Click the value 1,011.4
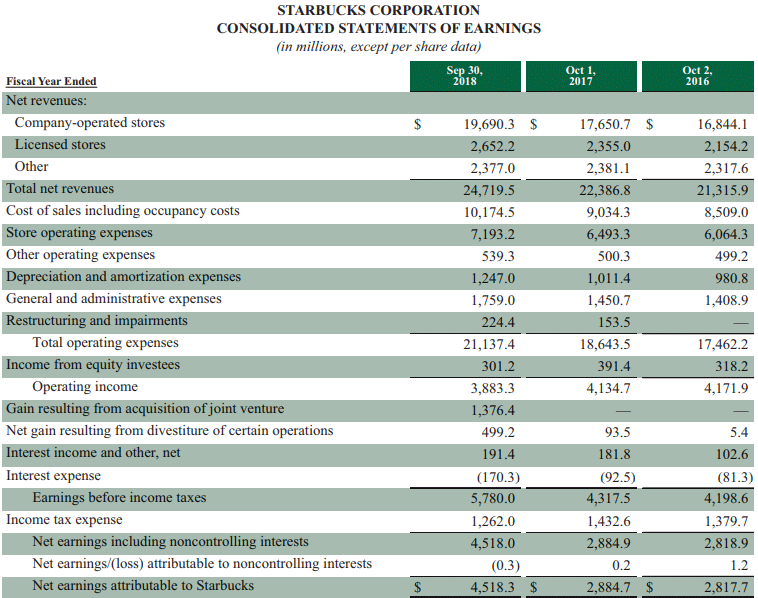The height and width of the screenshot is (598, 758). click(x=609, y=278)
